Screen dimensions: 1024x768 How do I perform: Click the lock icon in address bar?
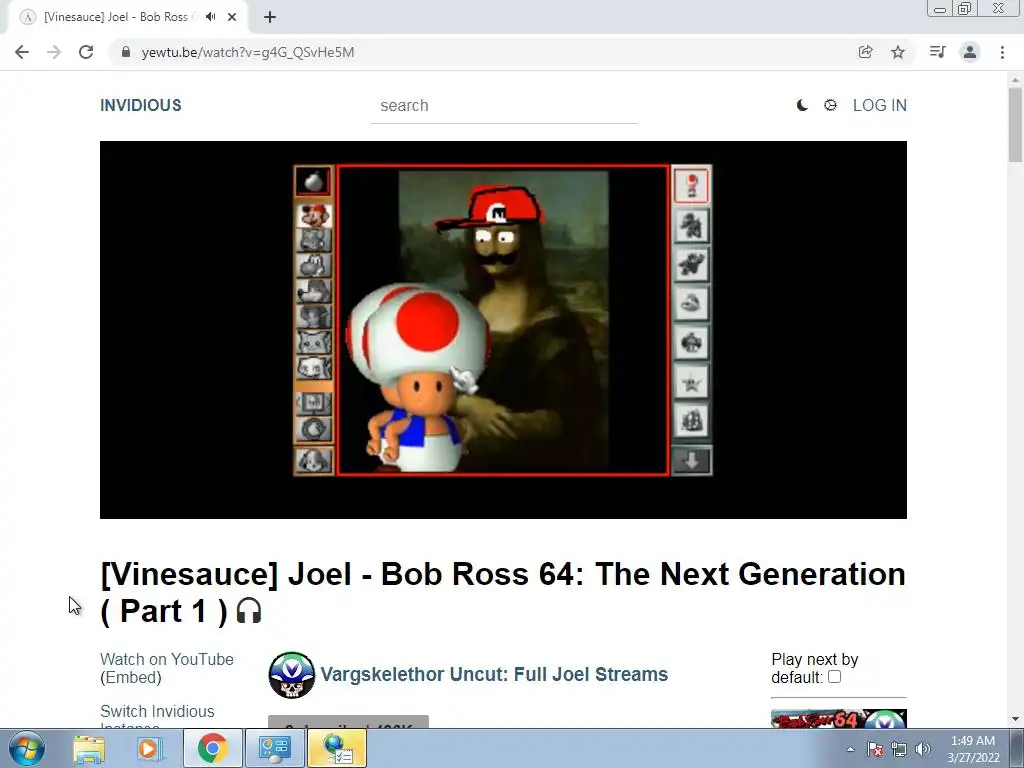point(126,52)
